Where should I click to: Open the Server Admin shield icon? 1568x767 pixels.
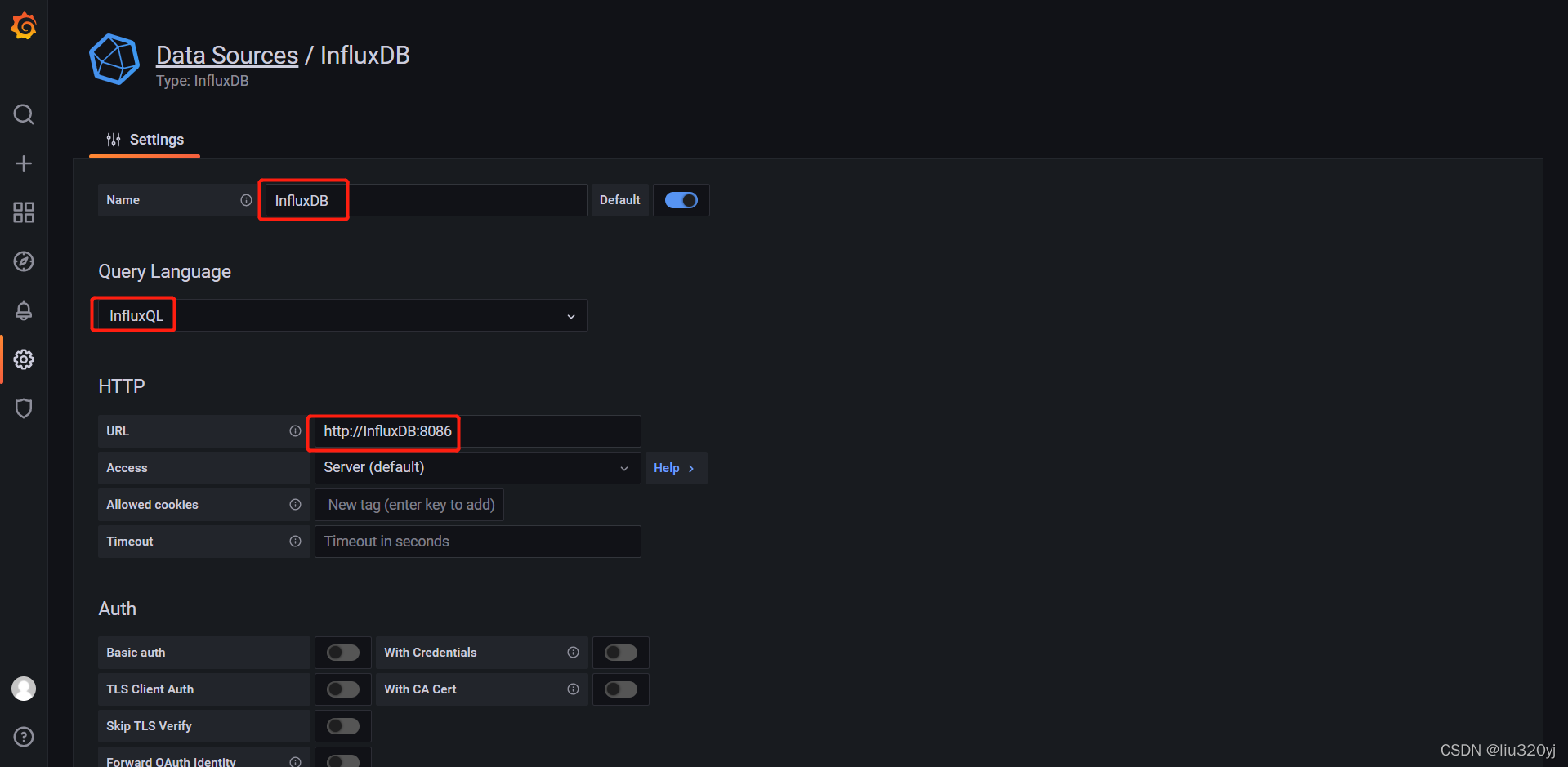coord(24,408)
